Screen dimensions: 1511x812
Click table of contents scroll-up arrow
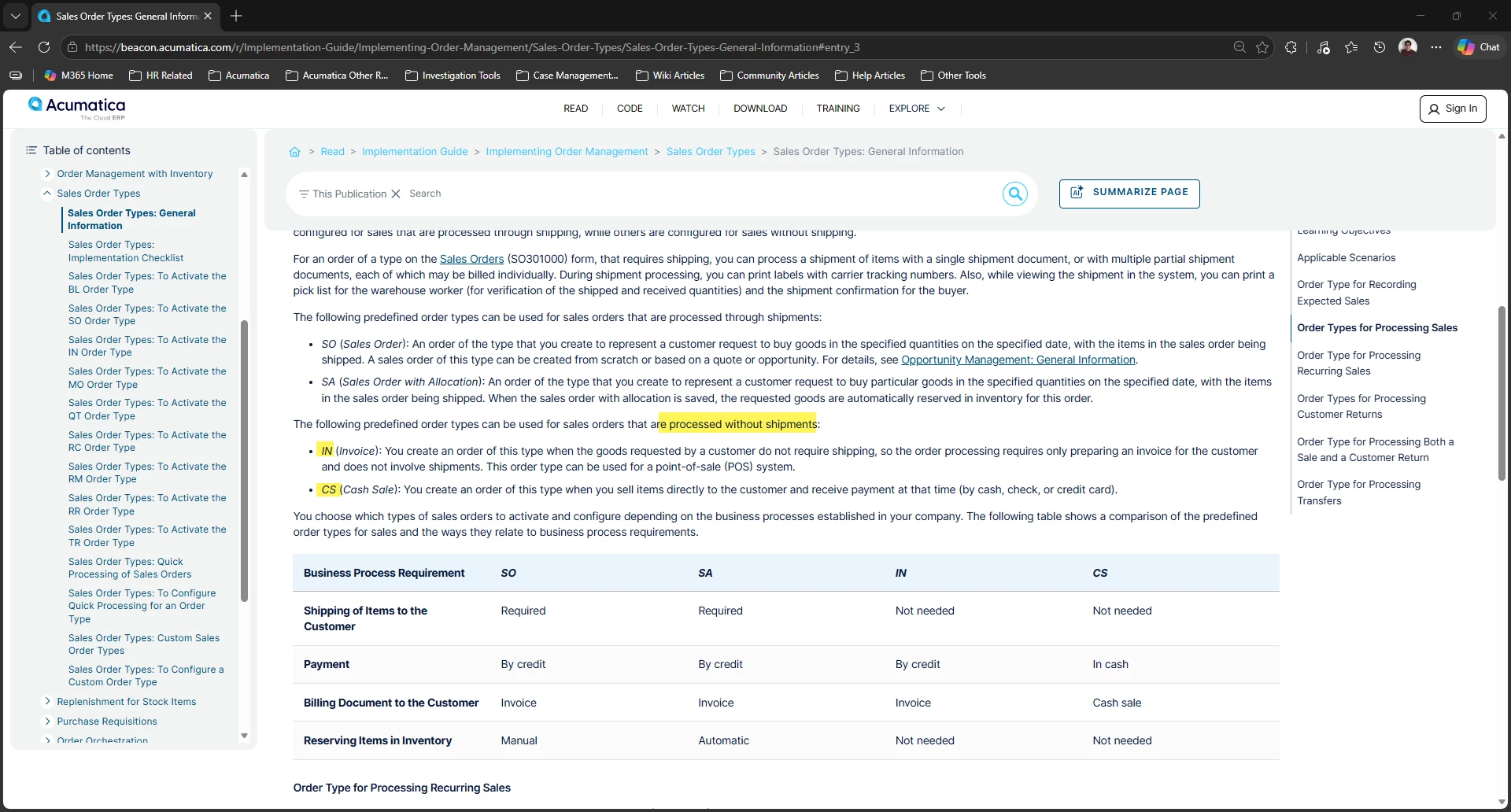(x=244, y=175)
